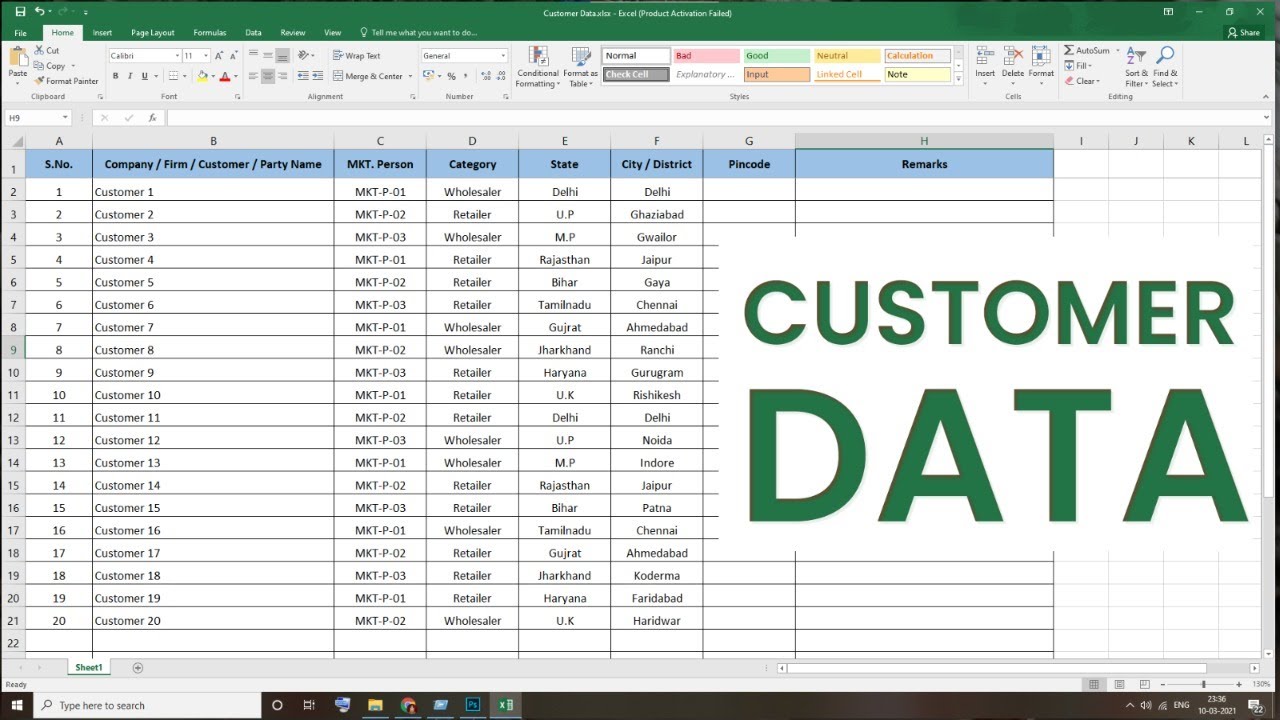
Task: Open the Borders dropdown arrow
Action: 186,76
